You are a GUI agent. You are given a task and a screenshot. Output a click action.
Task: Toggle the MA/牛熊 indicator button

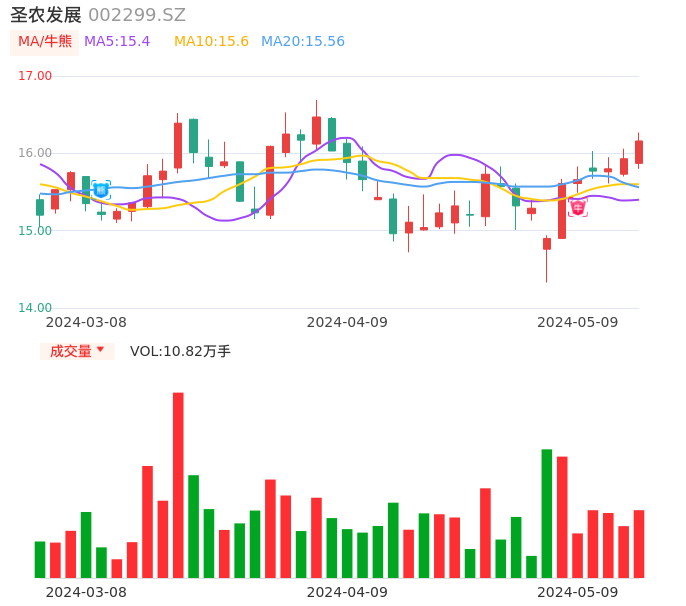pyautogui.click(x=44, y=42)
